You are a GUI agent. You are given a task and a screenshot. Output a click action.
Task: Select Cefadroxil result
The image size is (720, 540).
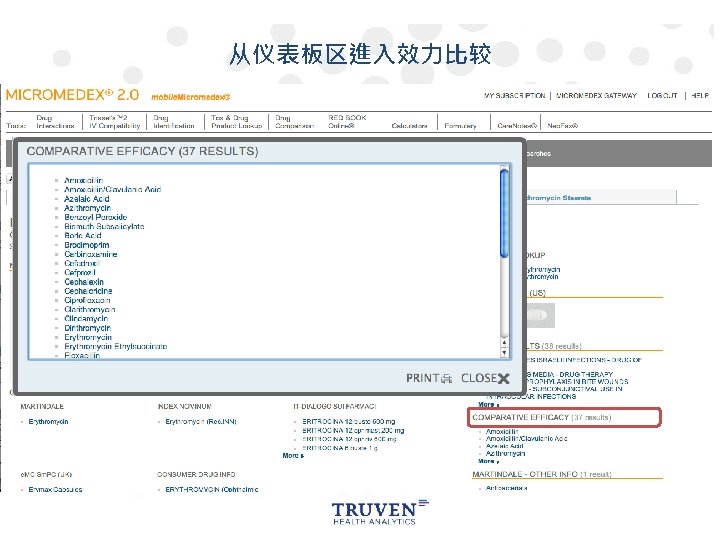click(x=82, y=264)
